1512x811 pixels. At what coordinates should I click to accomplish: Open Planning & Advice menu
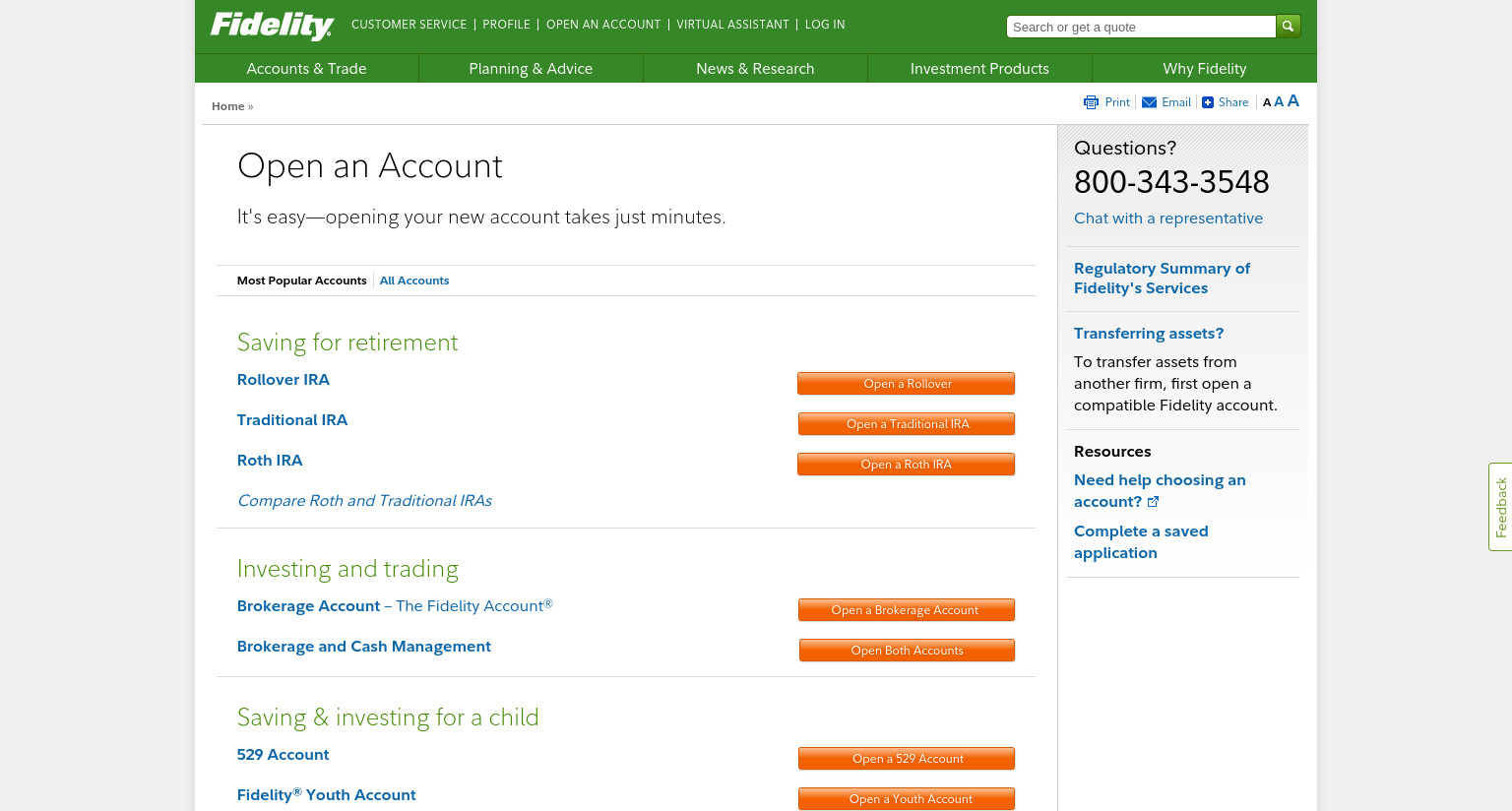(531, 68)
